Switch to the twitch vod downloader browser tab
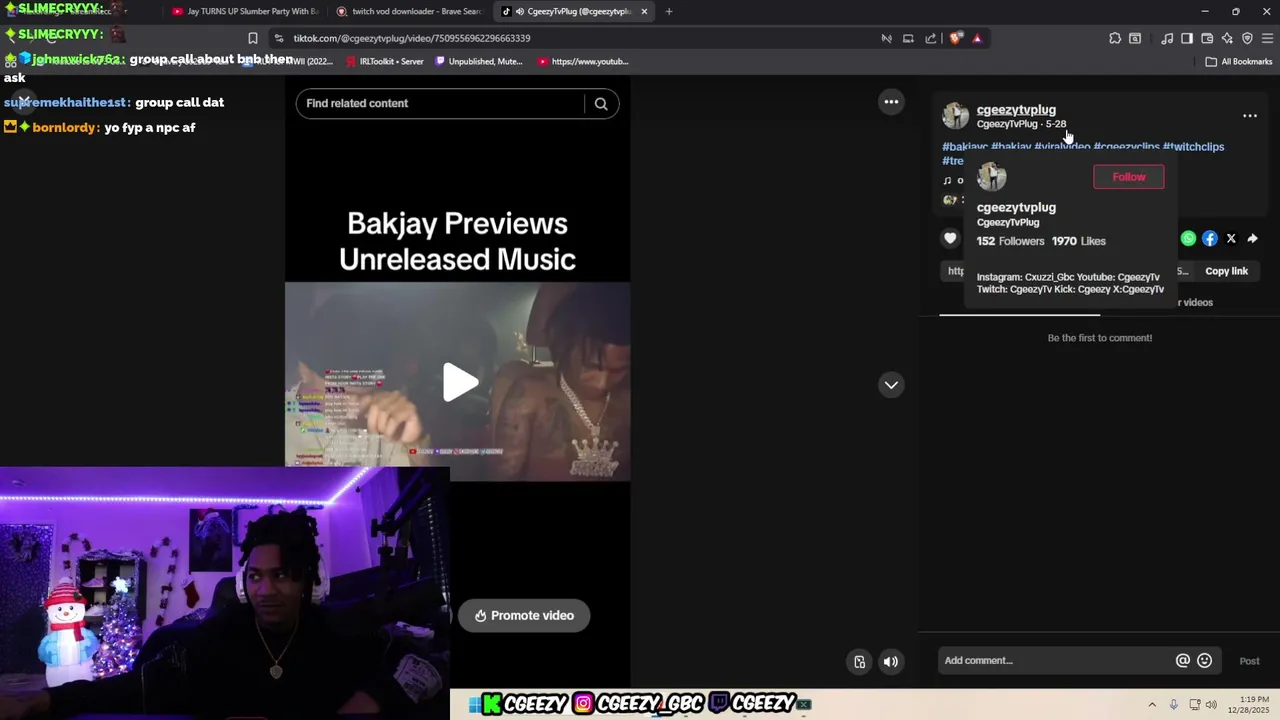The height and width of the screenshot is (720, 1280). tap(408, 12)
